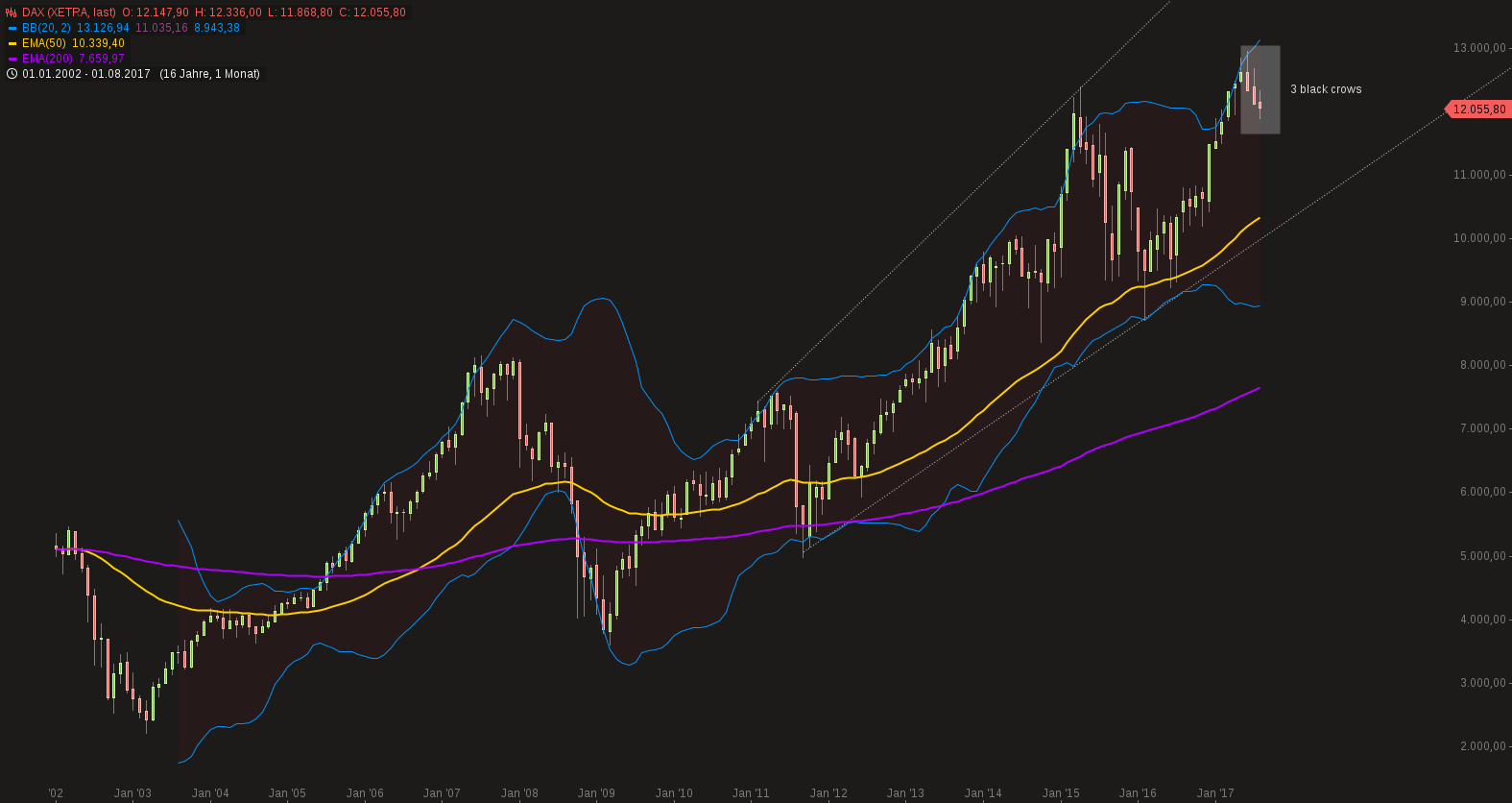Select the EMA(200) indicator label
The width and height of the screenshot is (1512, 803).
[47, 59]
